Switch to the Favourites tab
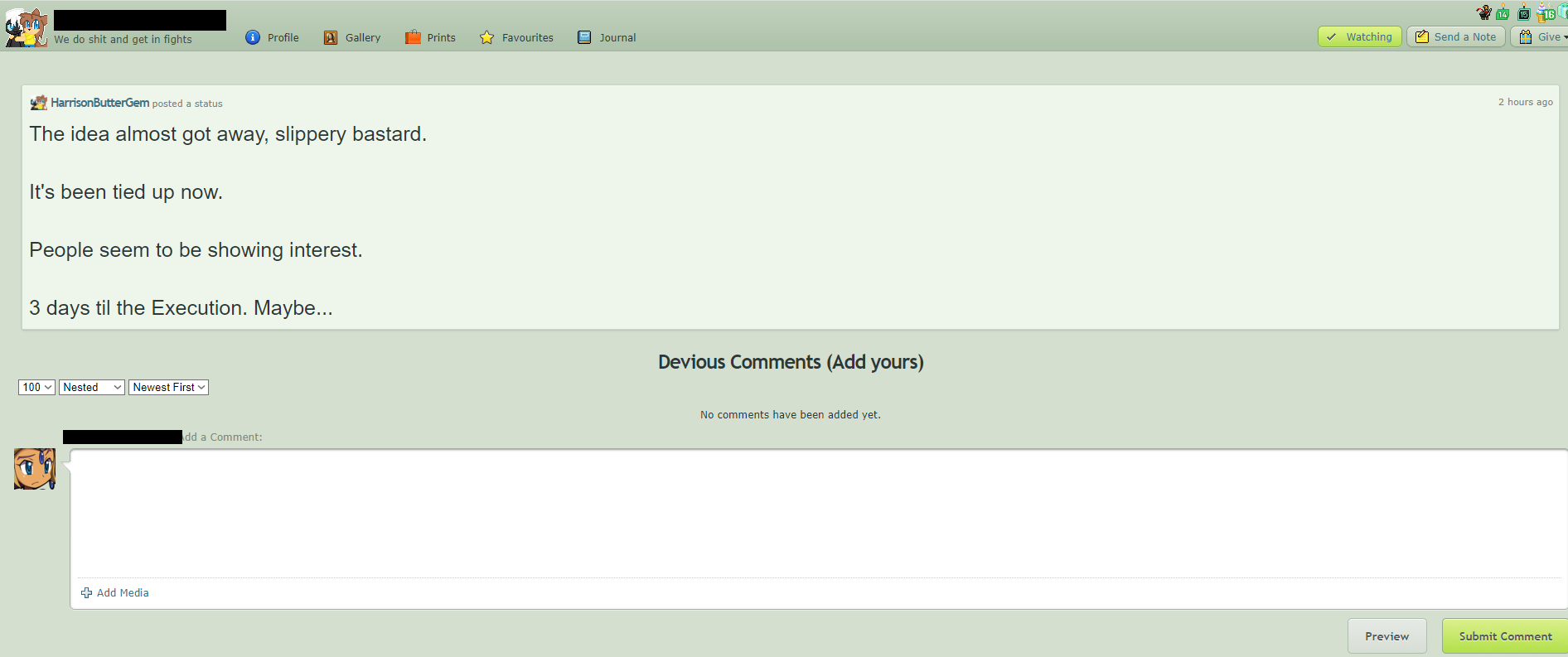This screenshot has height=657, width=1568. coord(517,37)
